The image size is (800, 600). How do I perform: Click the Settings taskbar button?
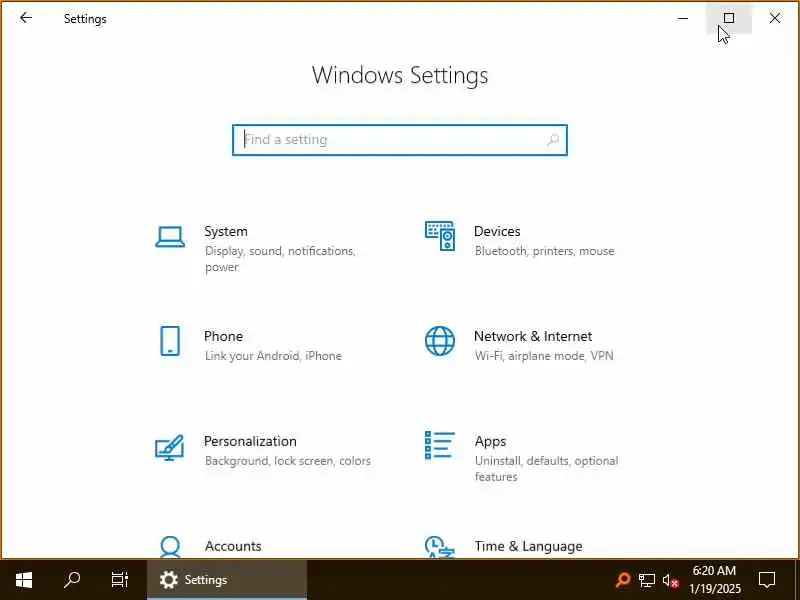pos(227,580)
